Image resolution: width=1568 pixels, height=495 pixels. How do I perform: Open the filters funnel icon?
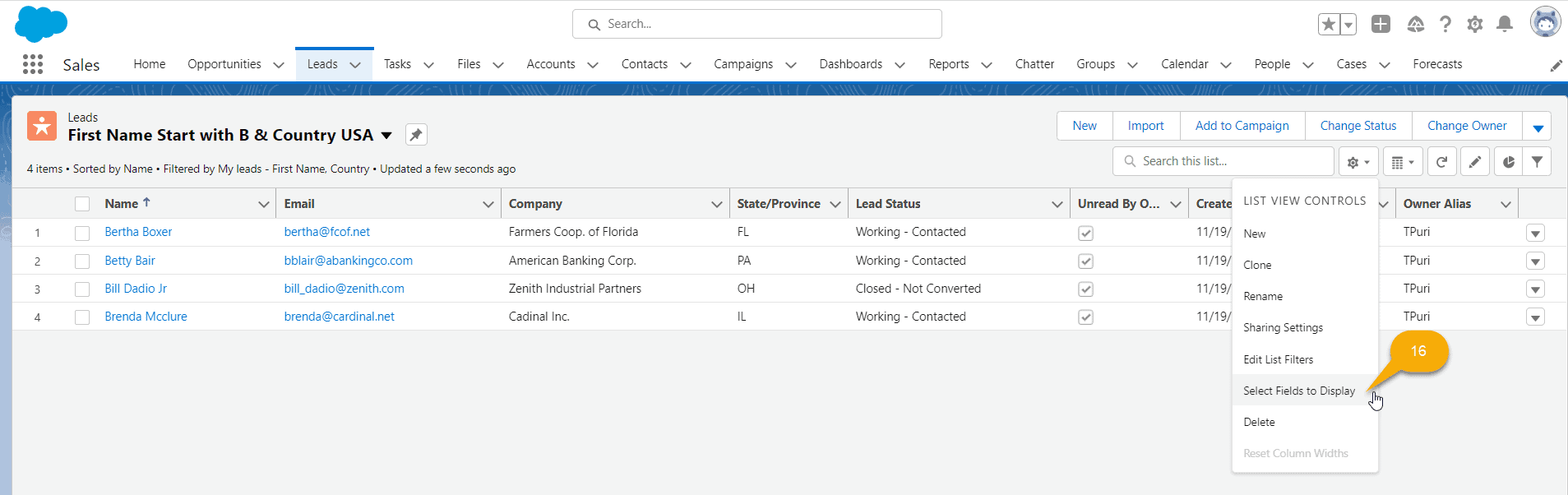(x=1537, y=162)
